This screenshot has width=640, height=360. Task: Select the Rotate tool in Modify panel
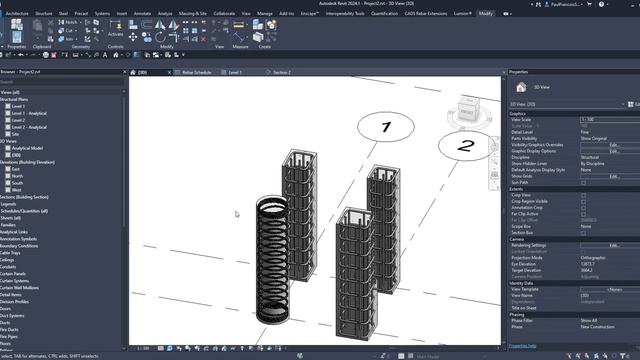click(x=160, y=38)
